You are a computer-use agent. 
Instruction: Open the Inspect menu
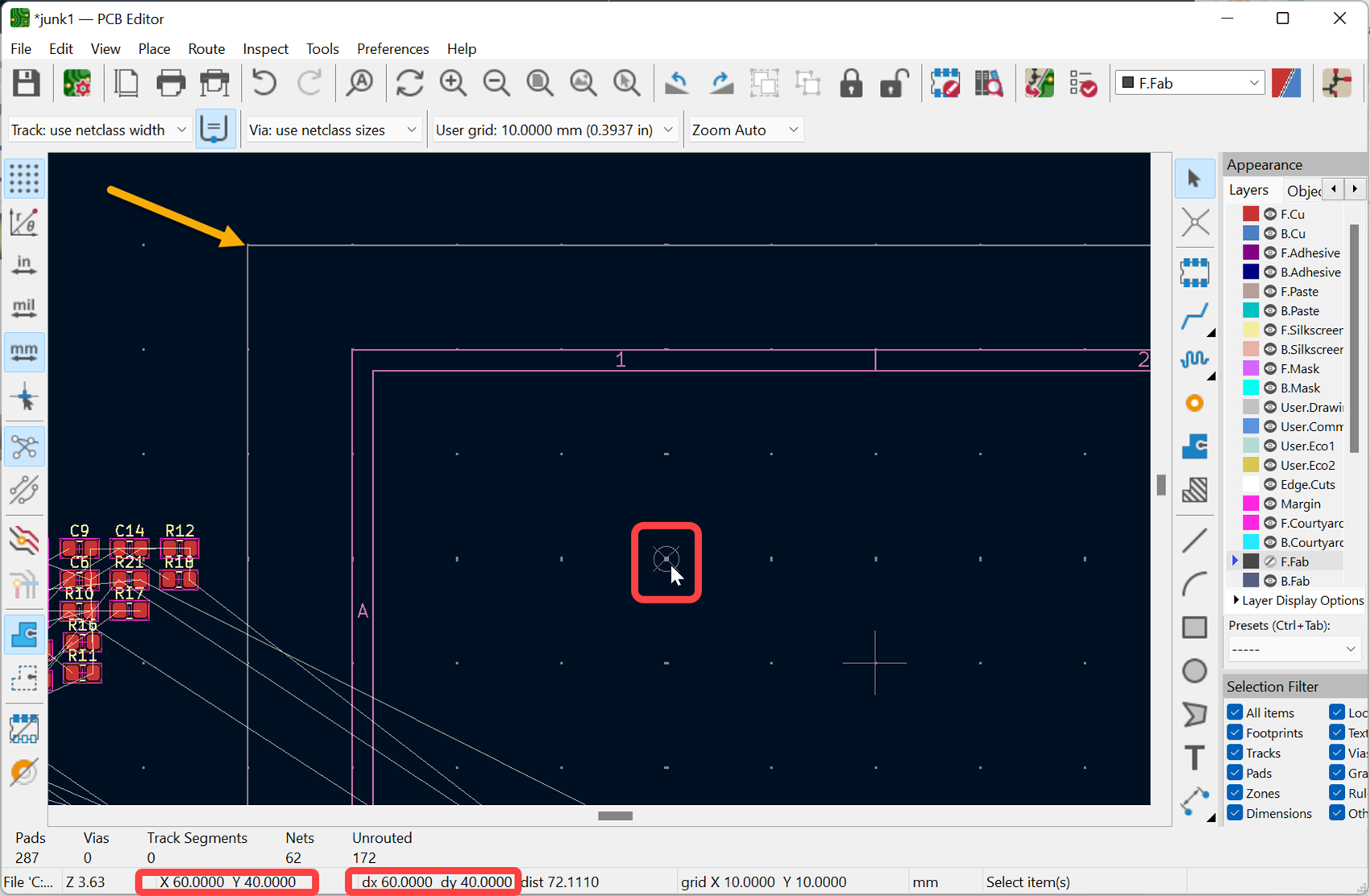coord(265,48)
